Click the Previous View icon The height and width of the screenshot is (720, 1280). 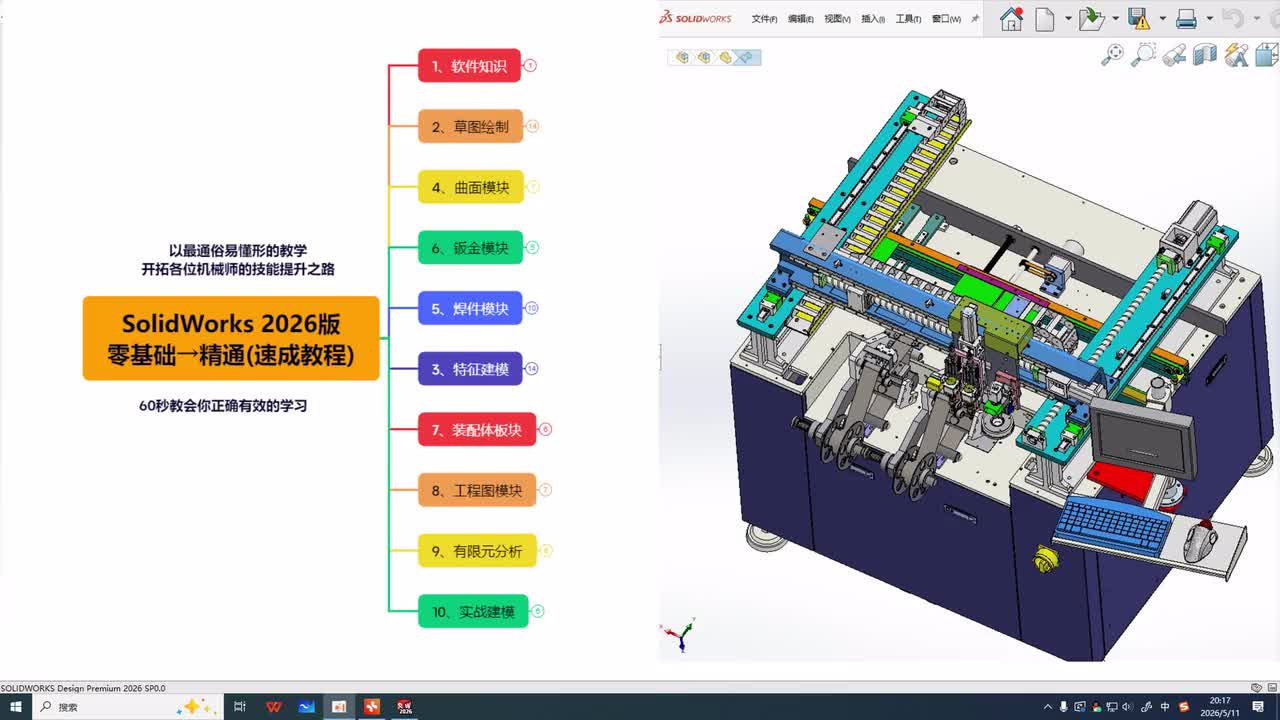1174,55
